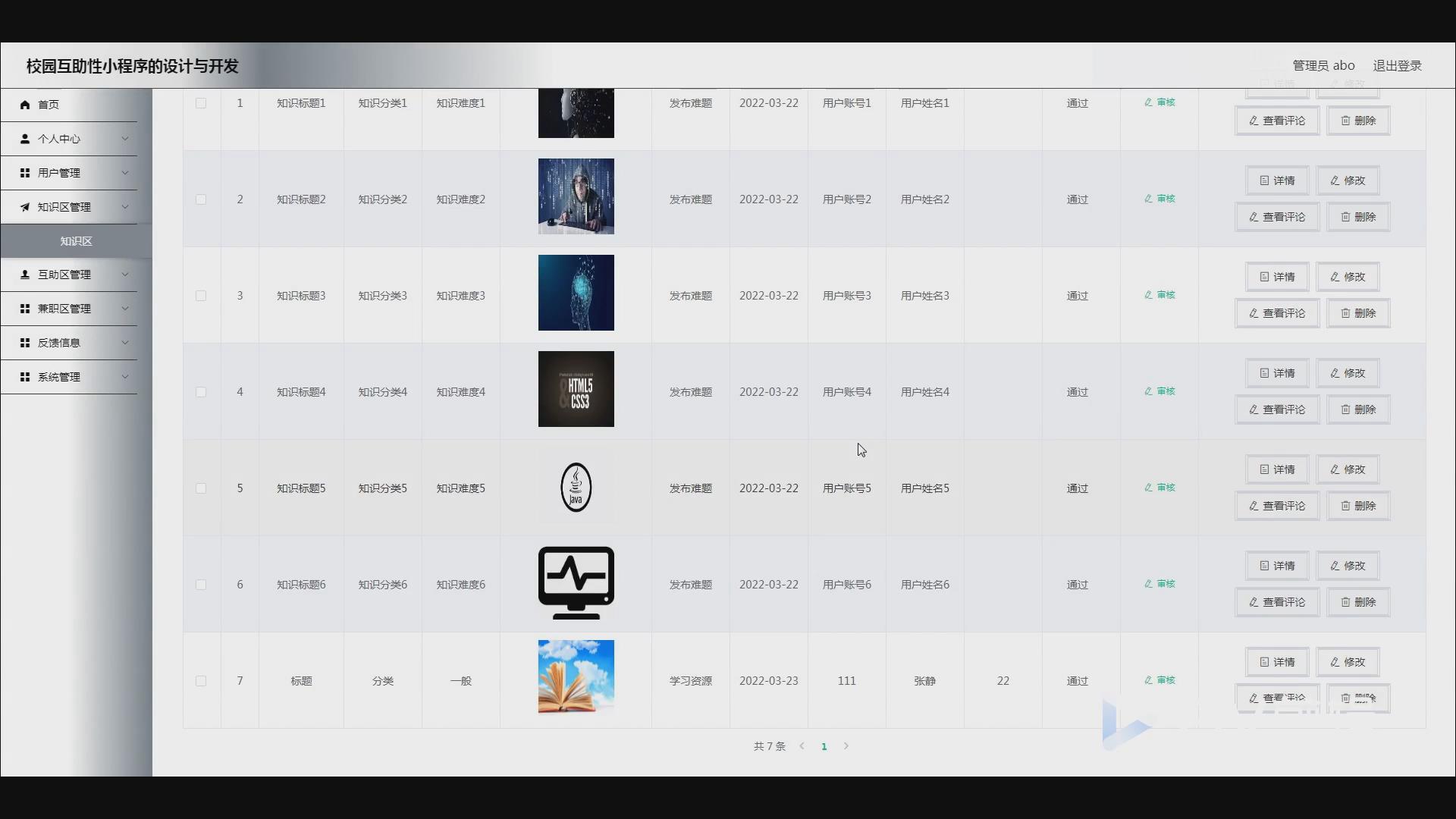The width and height of the screenshot is (1456, 819).
Task: Click the grid icon for 用户管理
Action: (25, 173)
